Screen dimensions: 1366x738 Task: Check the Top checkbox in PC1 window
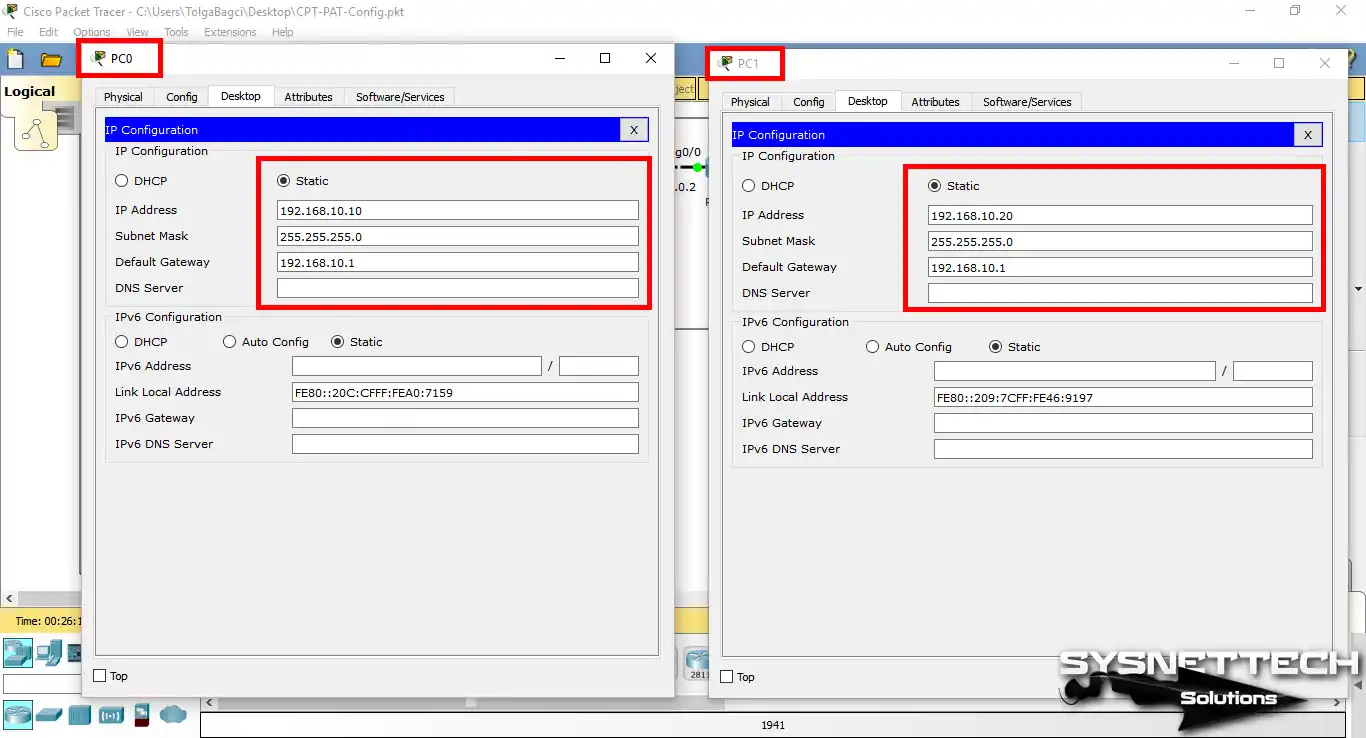pos(726,677)
